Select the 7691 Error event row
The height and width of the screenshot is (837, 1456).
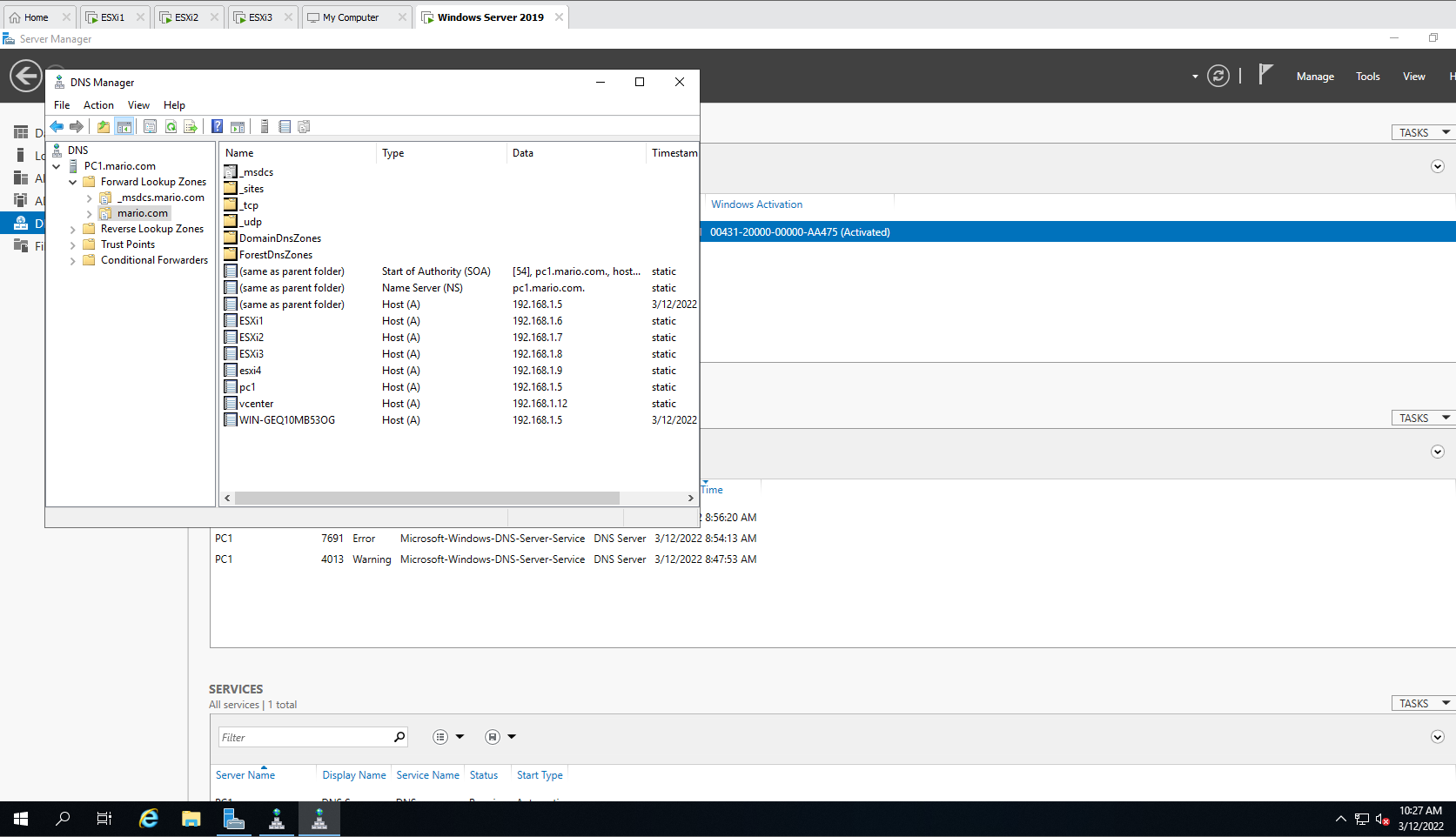[486, 539]
